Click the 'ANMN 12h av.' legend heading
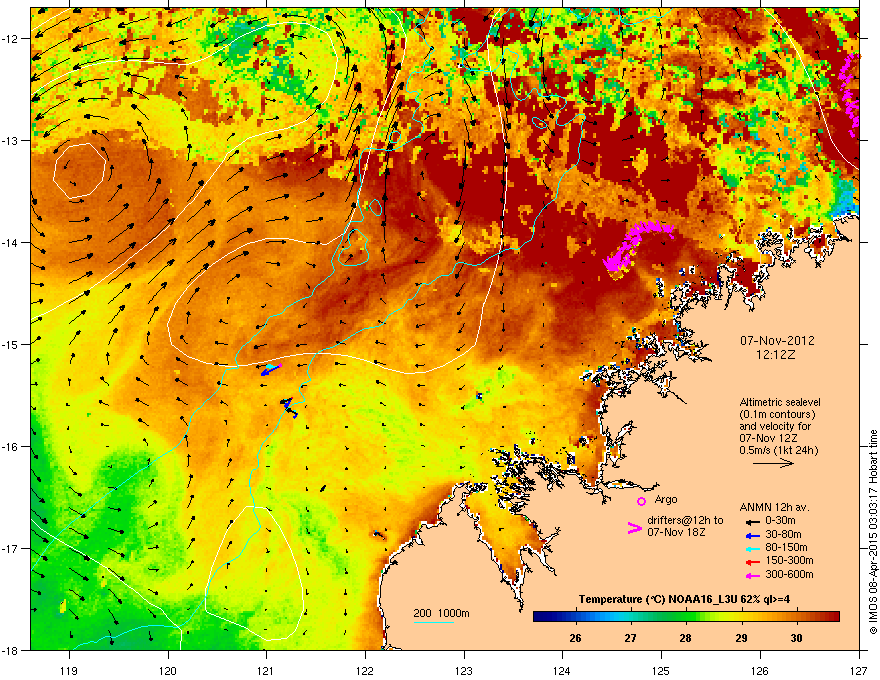880x680 pixels. 774,507
